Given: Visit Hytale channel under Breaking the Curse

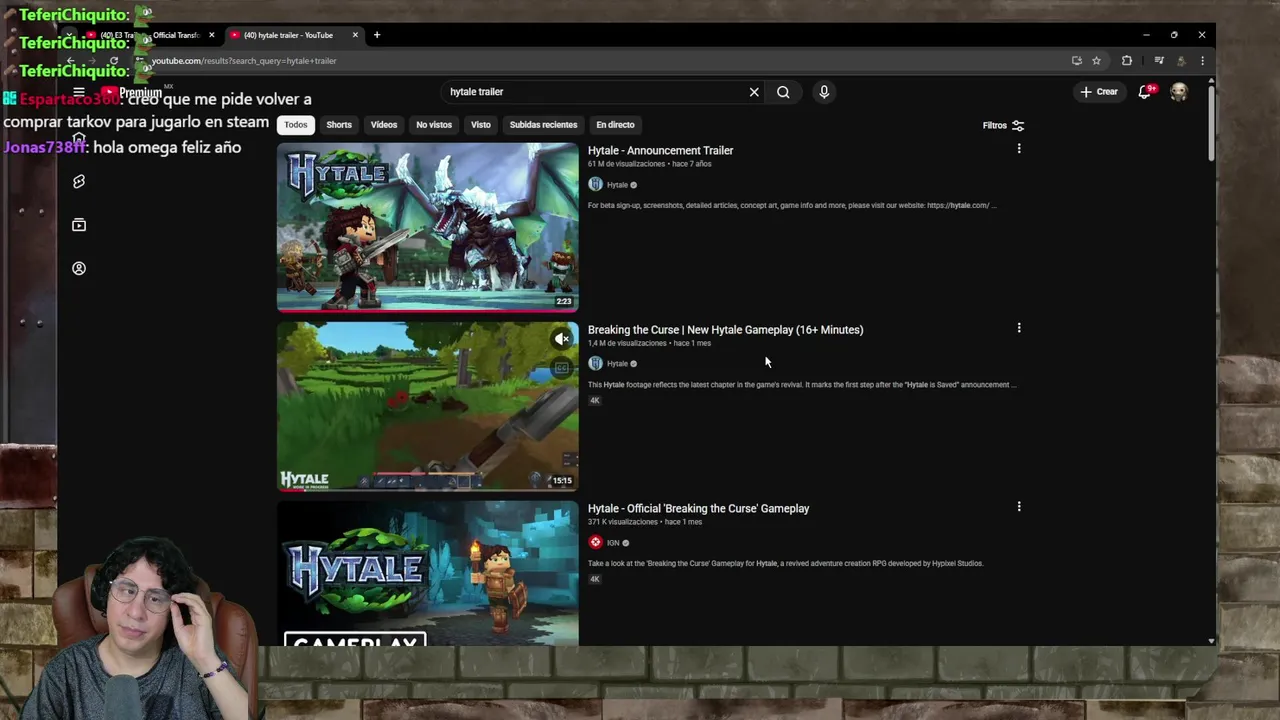Looking at the screenshot, I should coord(617,364).
